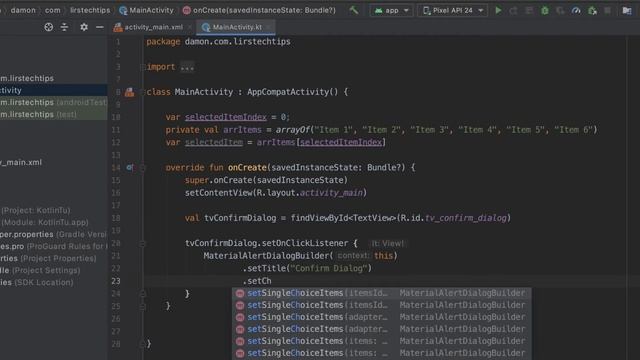Expand the folded import block
Viewport: 640px width, 360px height.
tap(187, 67)
